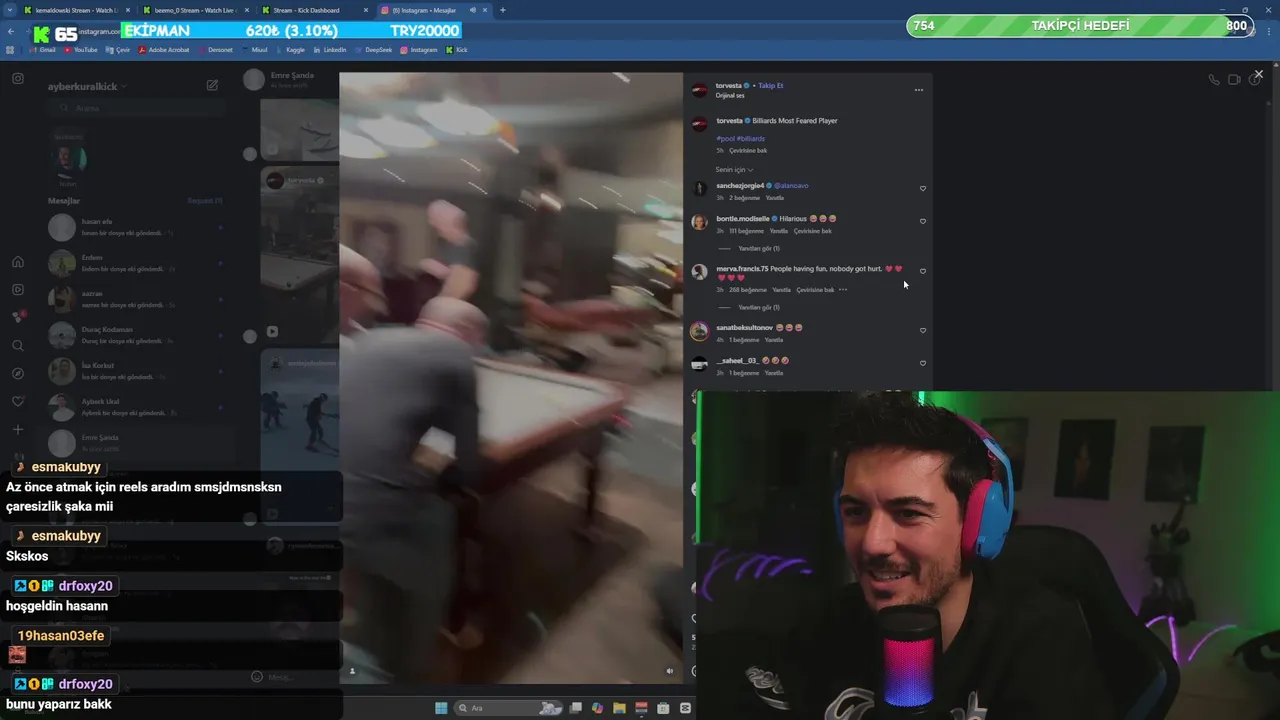
Task: Open the #pool hashtag link
Action: pyautogui.click(x=725, y=139)
